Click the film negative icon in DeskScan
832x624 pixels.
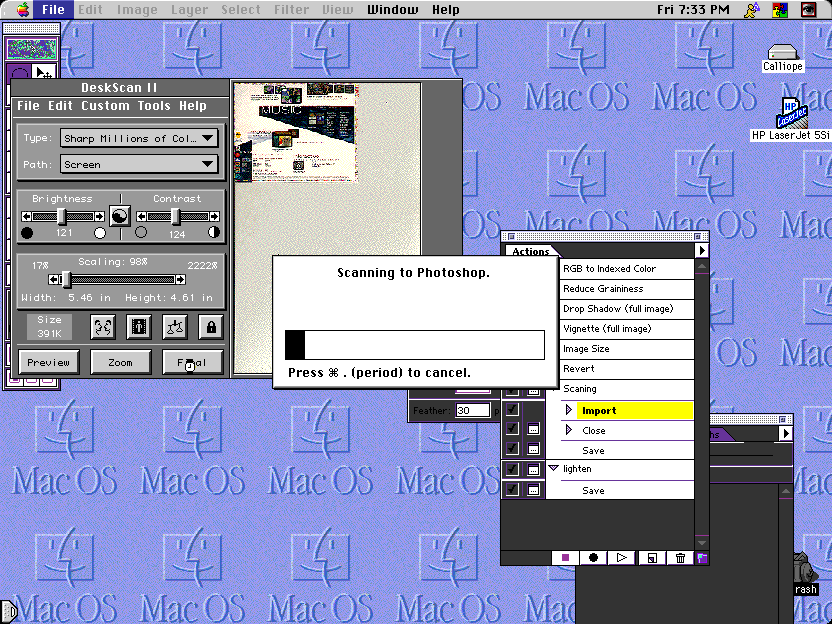pyautogui.click(x=139, y=326)
